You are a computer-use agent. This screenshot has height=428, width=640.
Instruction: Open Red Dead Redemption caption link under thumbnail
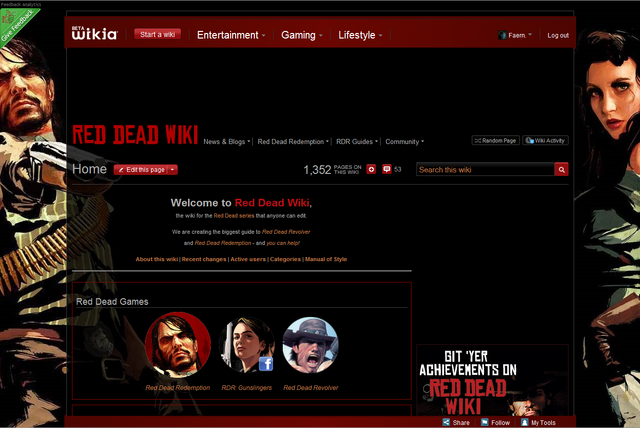coord(178,388)
